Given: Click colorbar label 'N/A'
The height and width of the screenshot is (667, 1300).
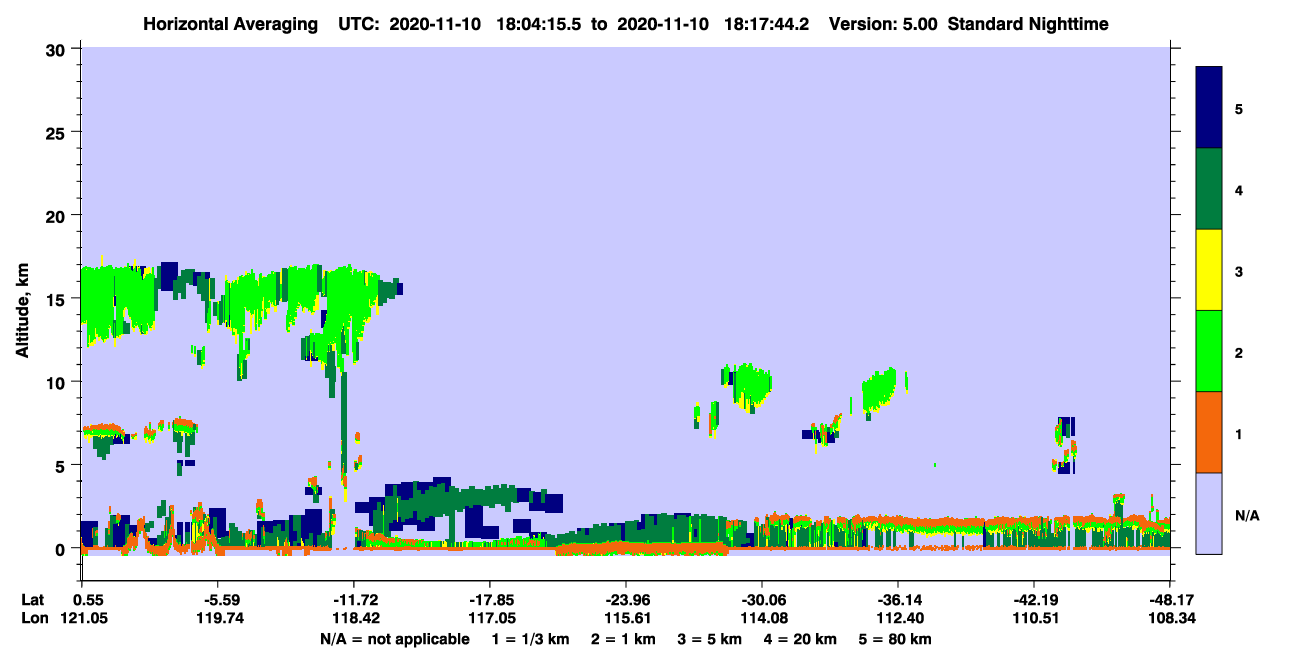Looking at the screenshot, I should [x=1246, y=515].
